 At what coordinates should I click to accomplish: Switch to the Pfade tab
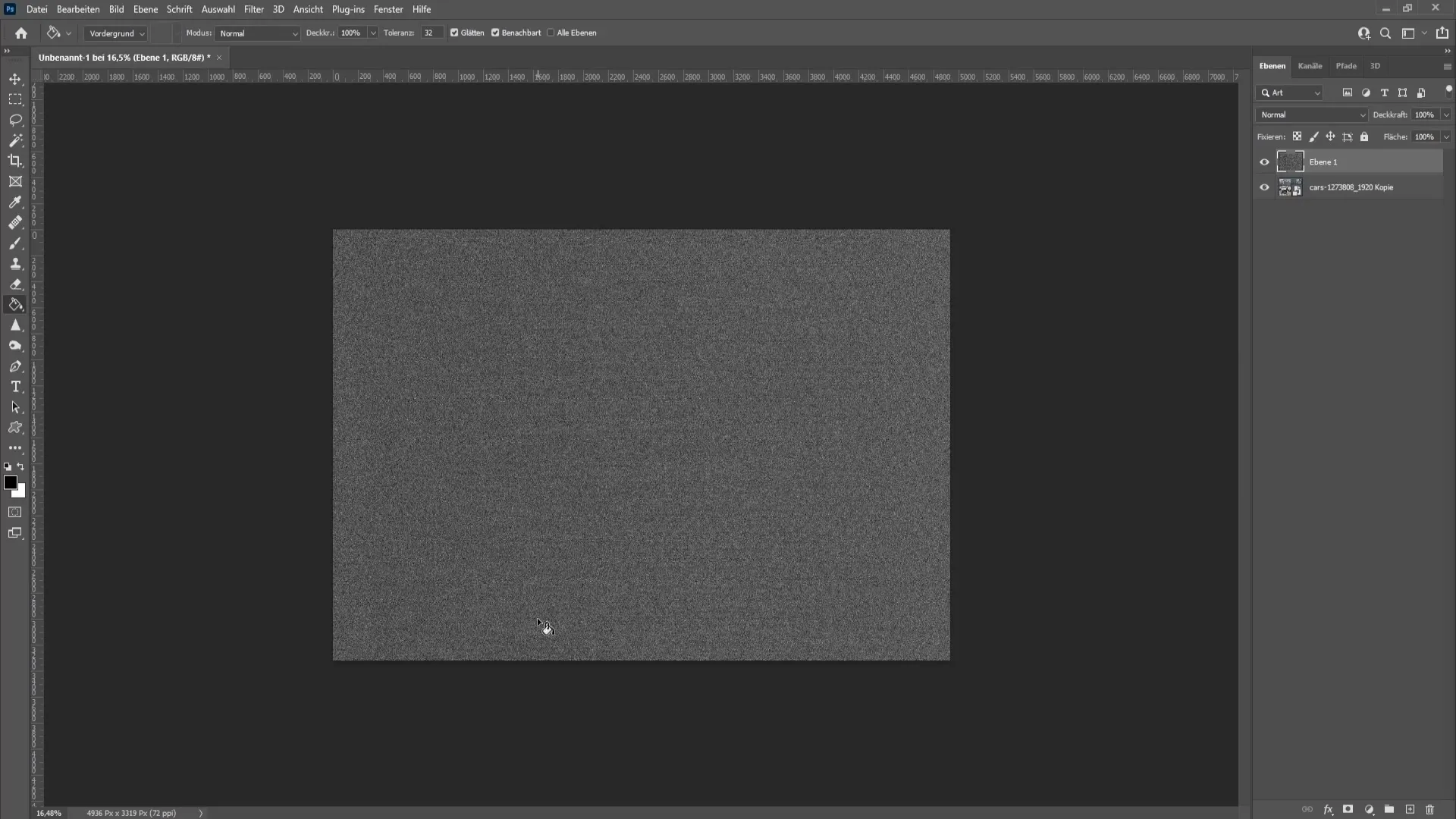1346,65
